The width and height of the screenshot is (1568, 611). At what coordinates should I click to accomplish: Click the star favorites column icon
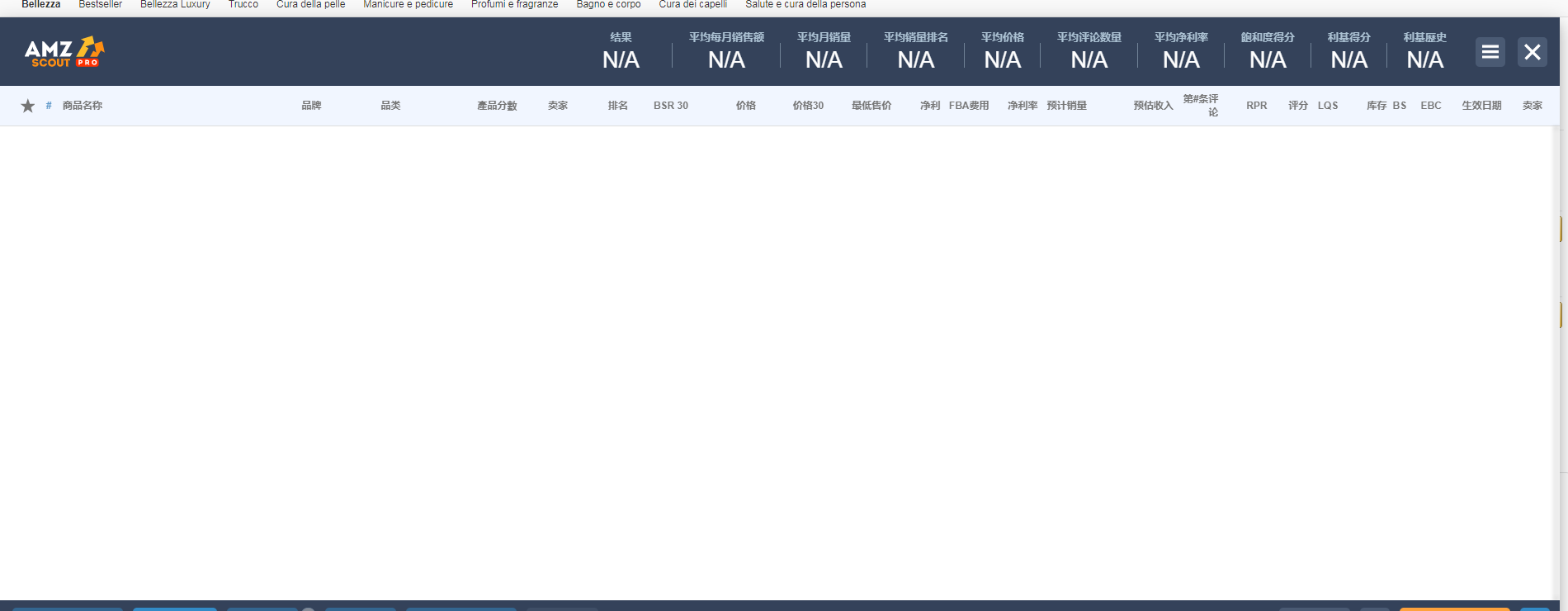28,106
